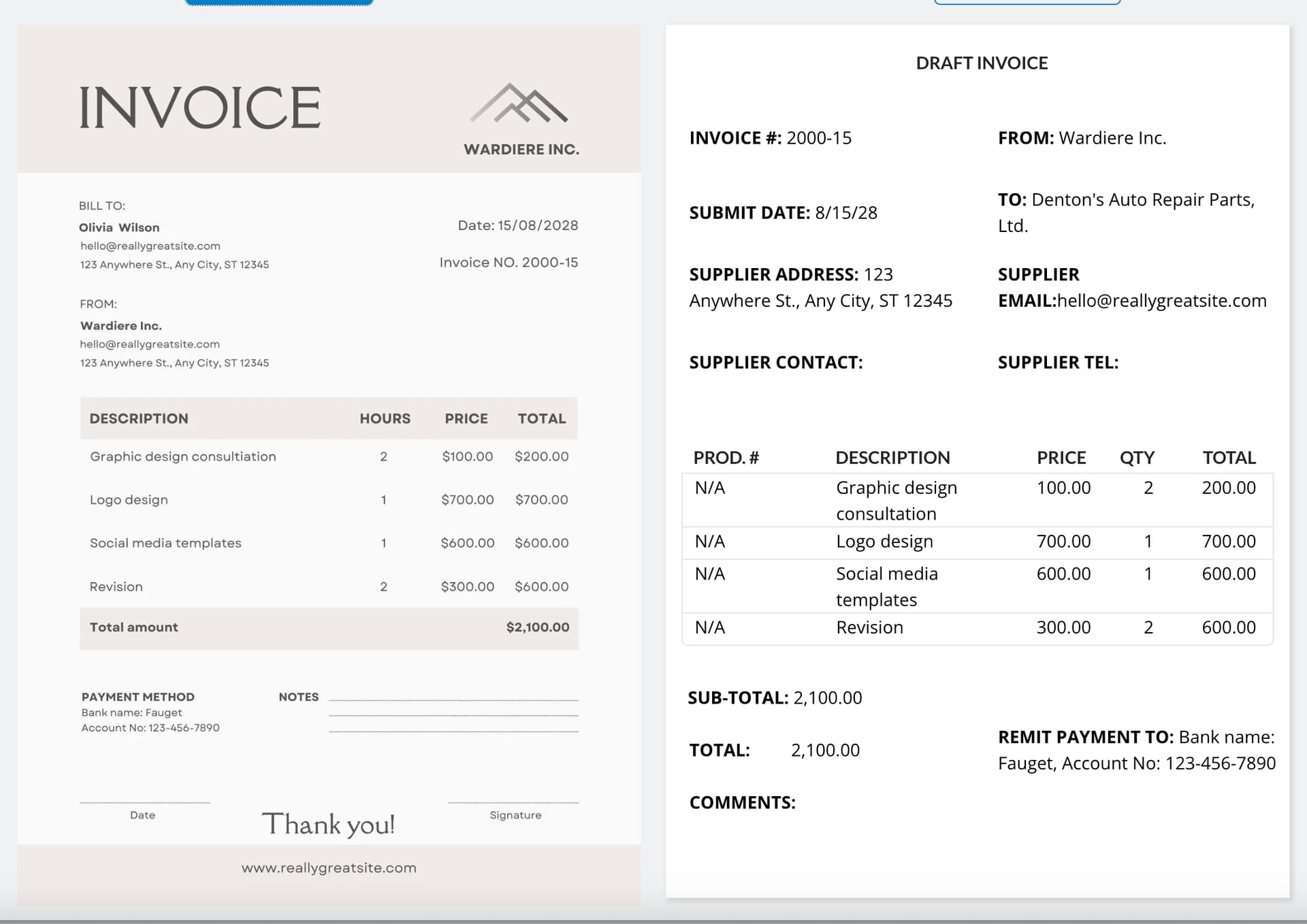The image size is (1307, 924).
Task: Click the supplier email hello@reallygreatsite.com in draft
Action: point(1161,301)
